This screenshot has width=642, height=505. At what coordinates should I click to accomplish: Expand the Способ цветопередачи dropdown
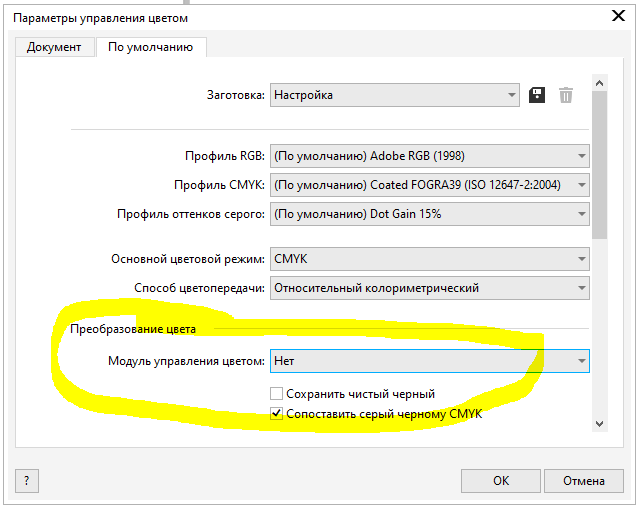(x=430, y=288)
